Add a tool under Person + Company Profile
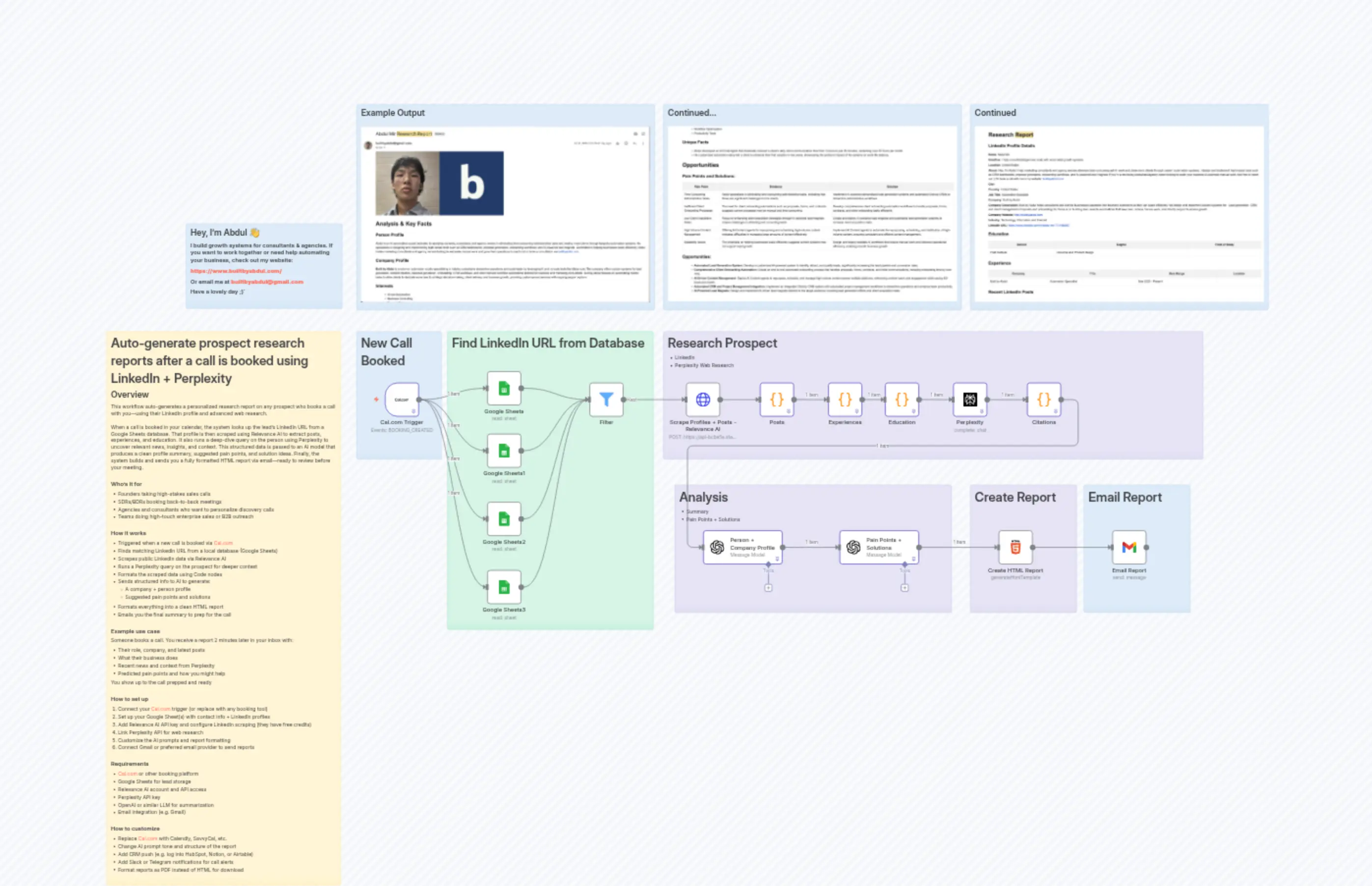This screenshot has width=1372, height=886. [x=768, y=588]
